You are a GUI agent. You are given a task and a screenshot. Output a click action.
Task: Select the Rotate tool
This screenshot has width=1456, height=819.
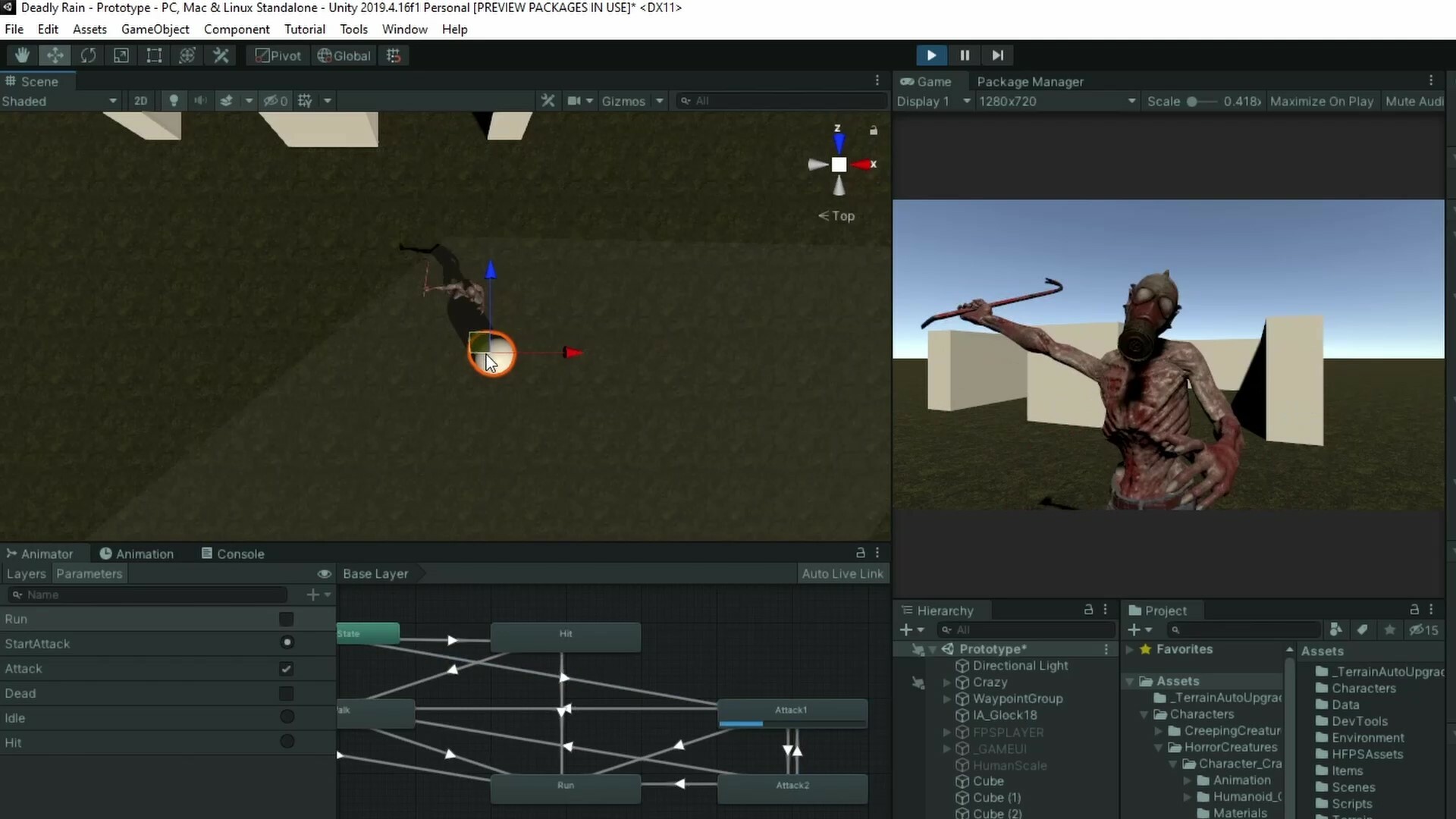[x=88, y=55]
